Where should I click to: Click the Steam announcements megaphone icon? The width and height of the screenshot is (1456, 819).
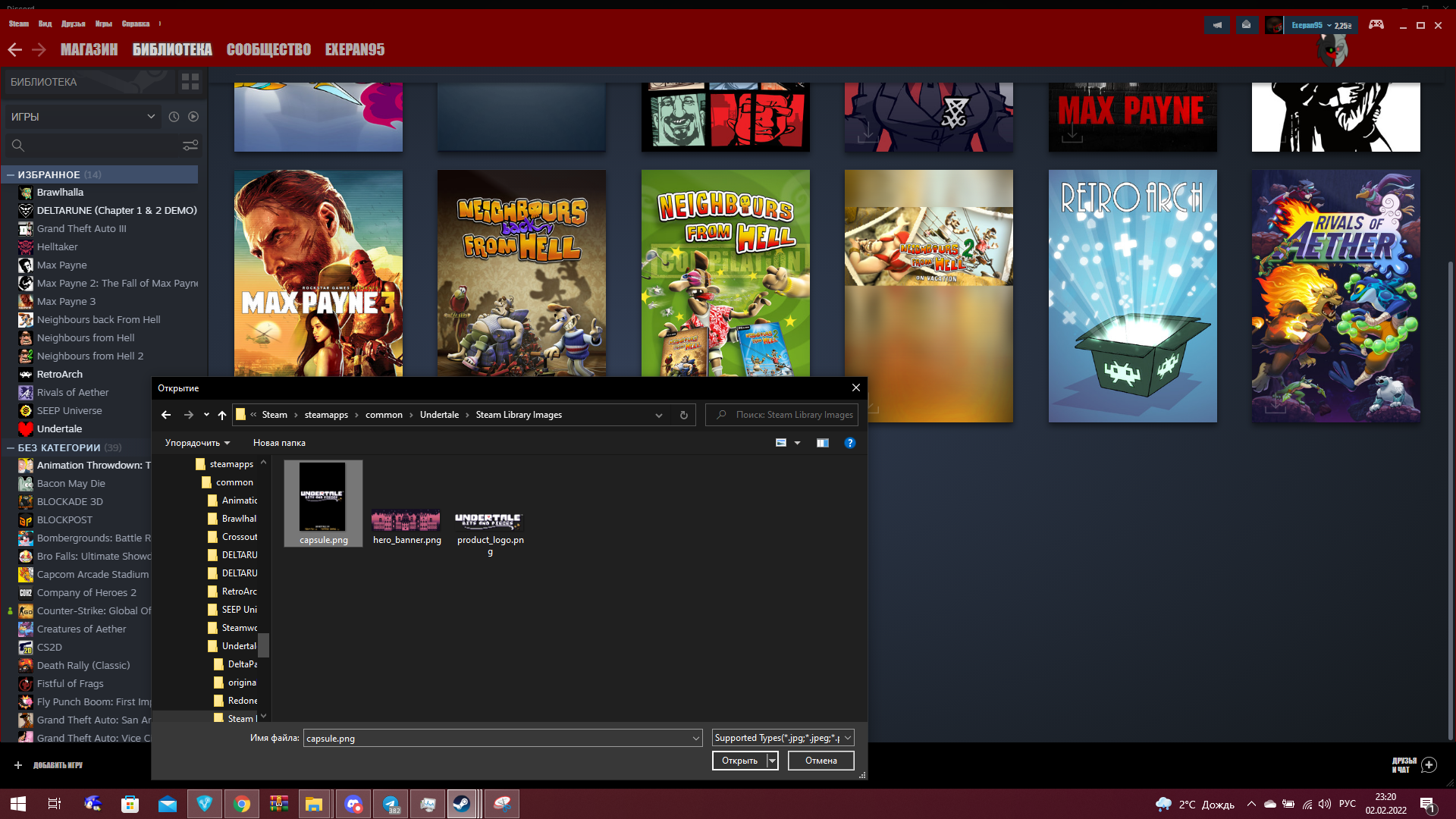[x=1216, y=25]
